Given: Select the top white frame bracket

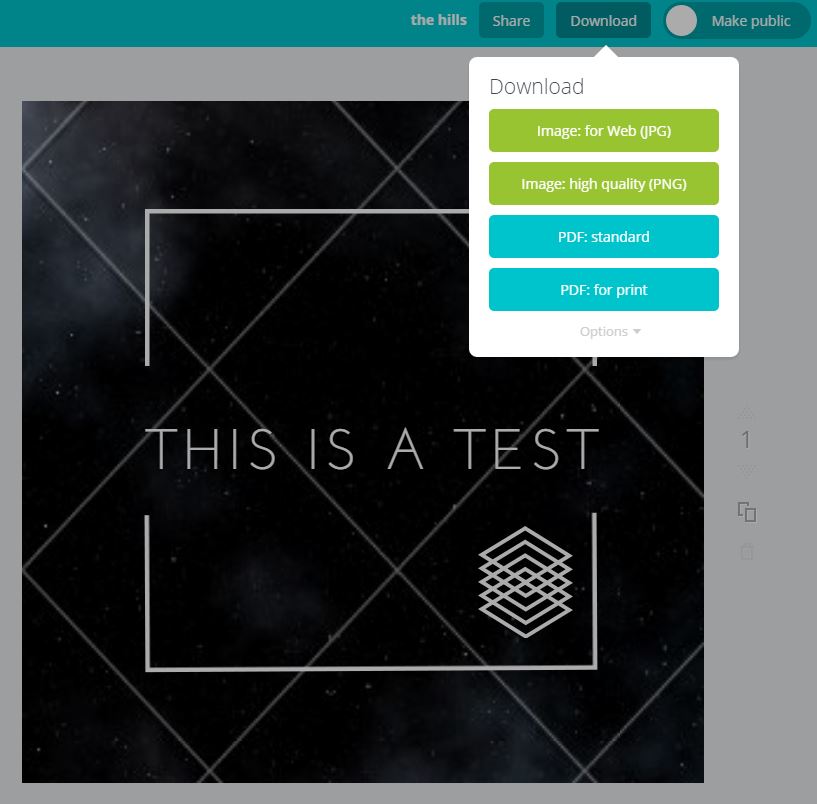Looking at the screenshot, I should click(x=300, y=212).
